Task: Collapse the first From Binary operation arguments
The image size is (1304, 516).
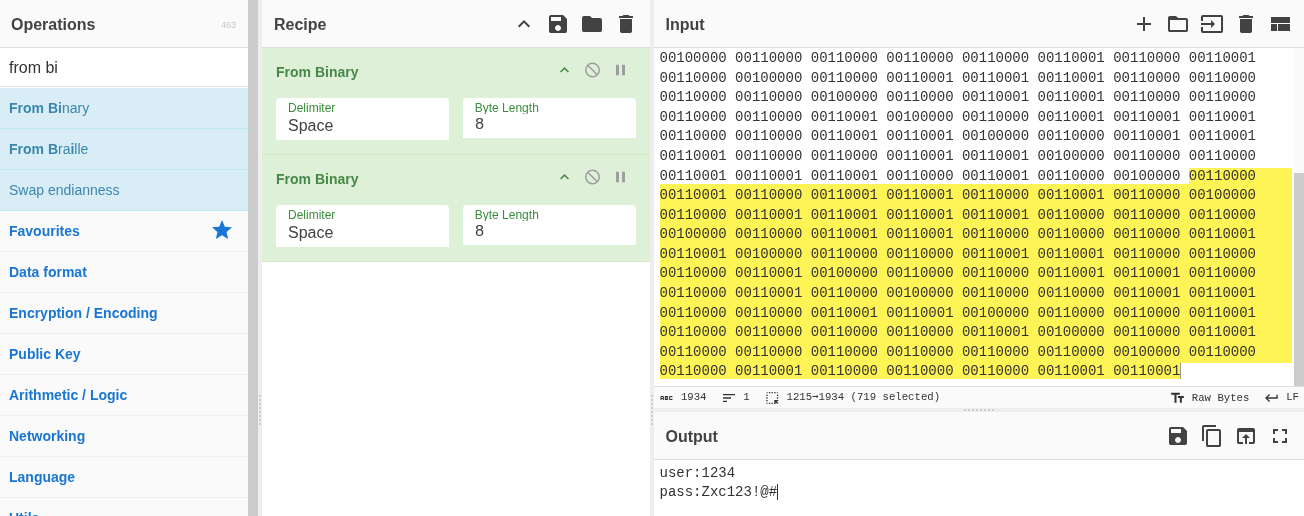Action: [x=564, y=70]
